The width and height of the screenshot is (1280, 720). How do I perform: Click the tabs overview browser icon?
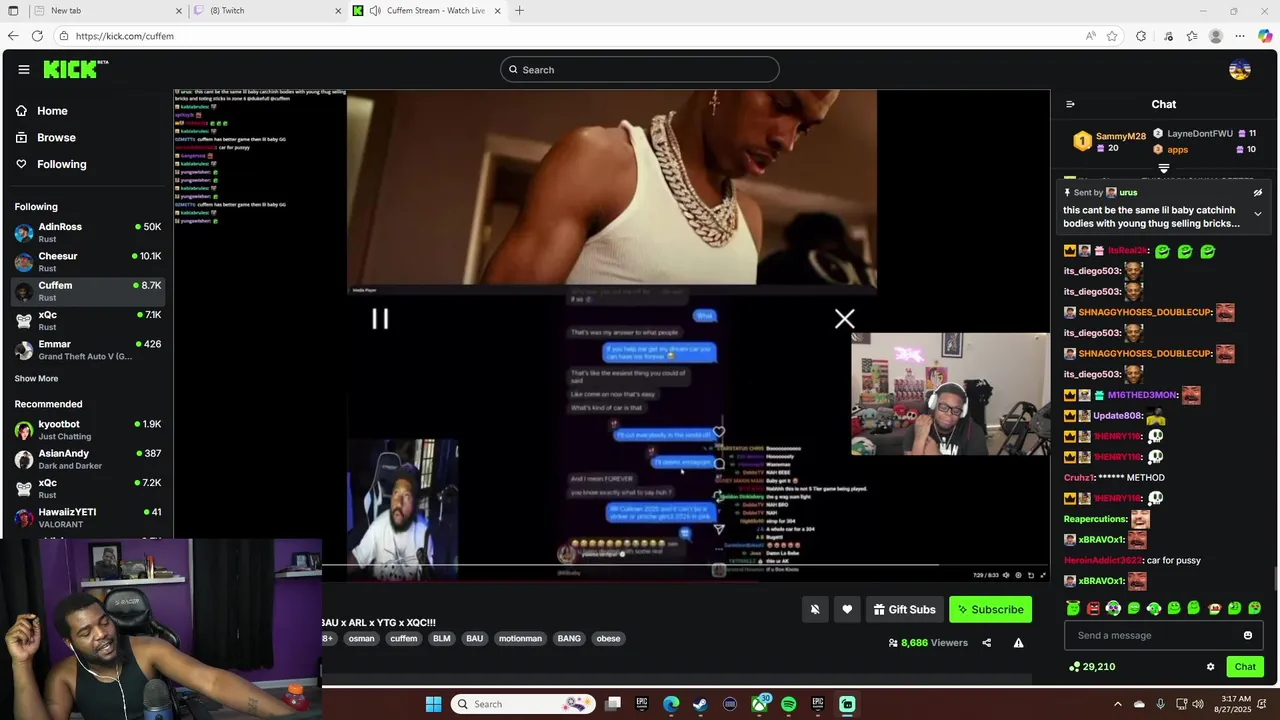click(13, 11)
